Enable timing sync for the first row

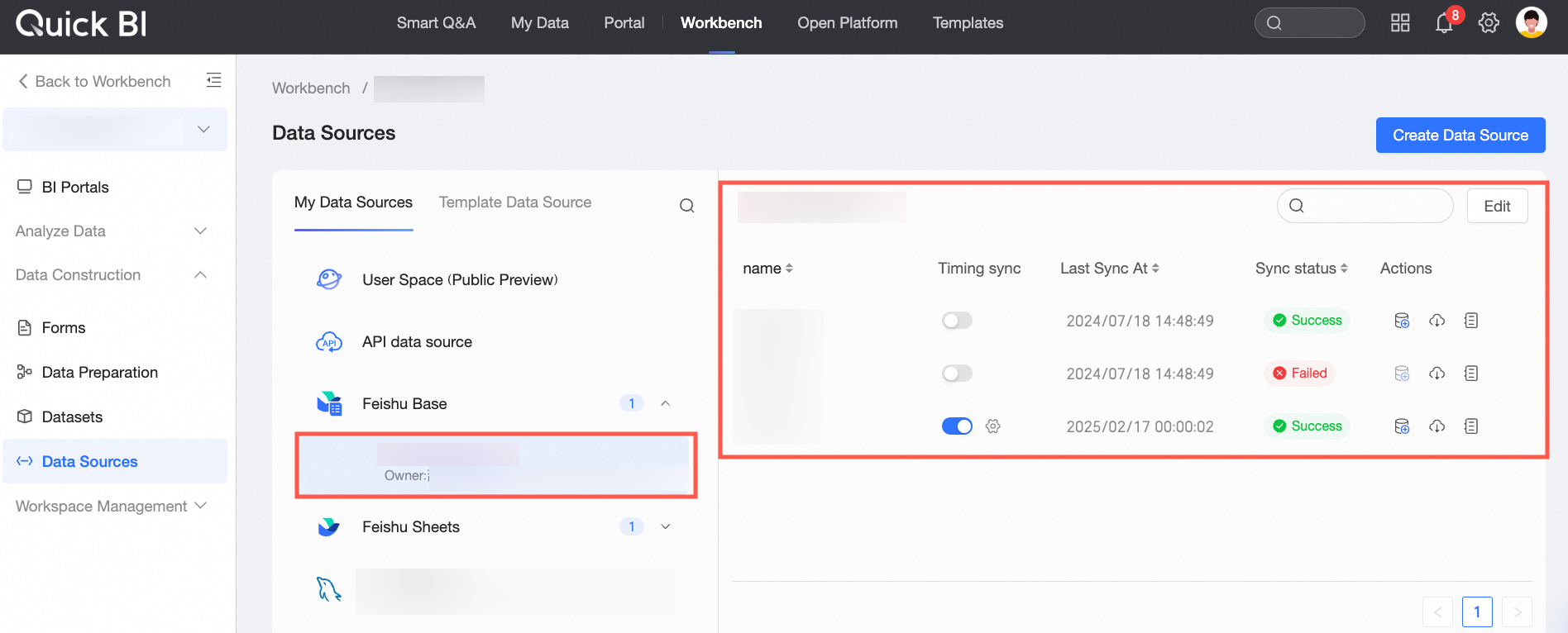pos(957,321)
